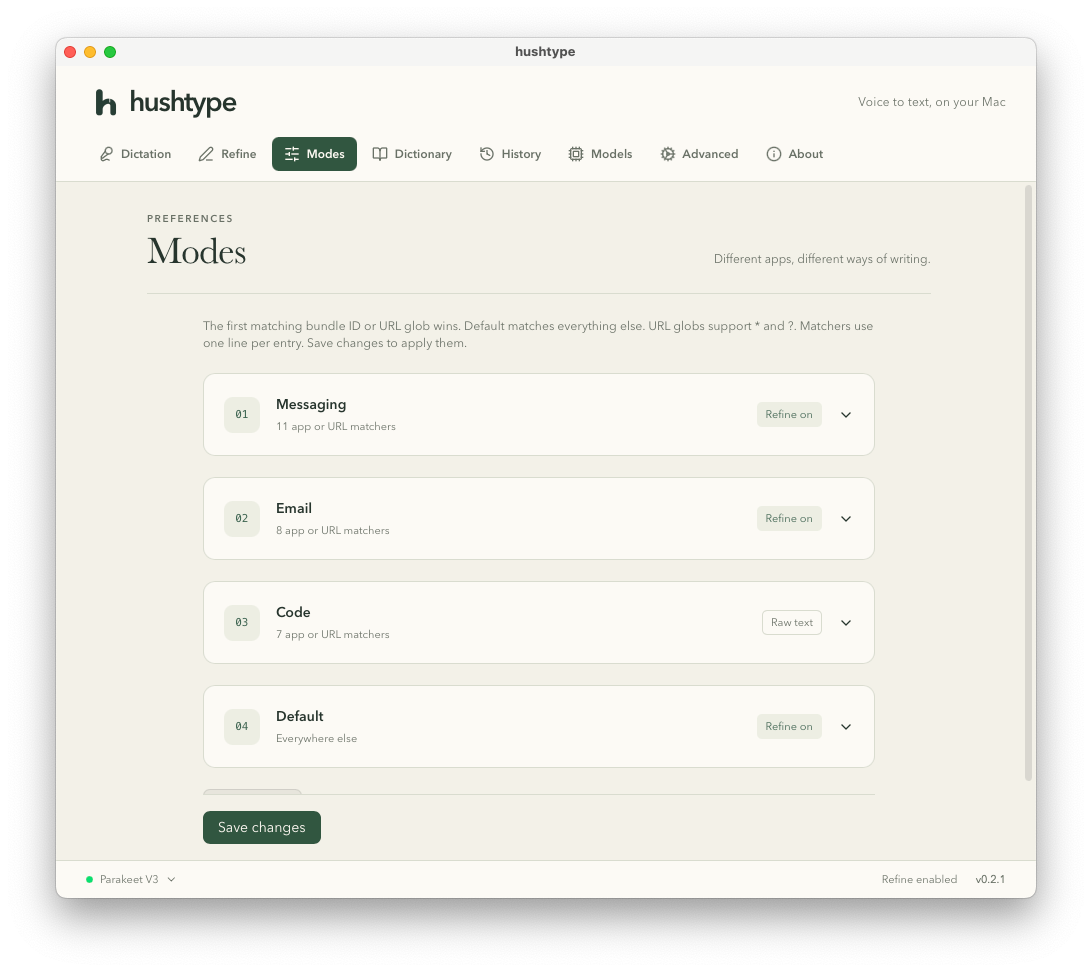Open the Models tab
This screenshot has width=1092, height=972.
tap(600, 154)
